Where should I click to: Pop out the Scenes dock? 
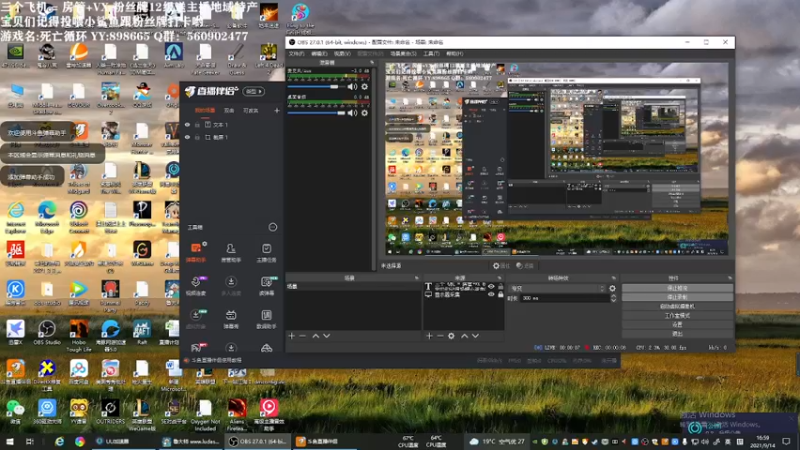pyautogui.click(x=416, y=278)
